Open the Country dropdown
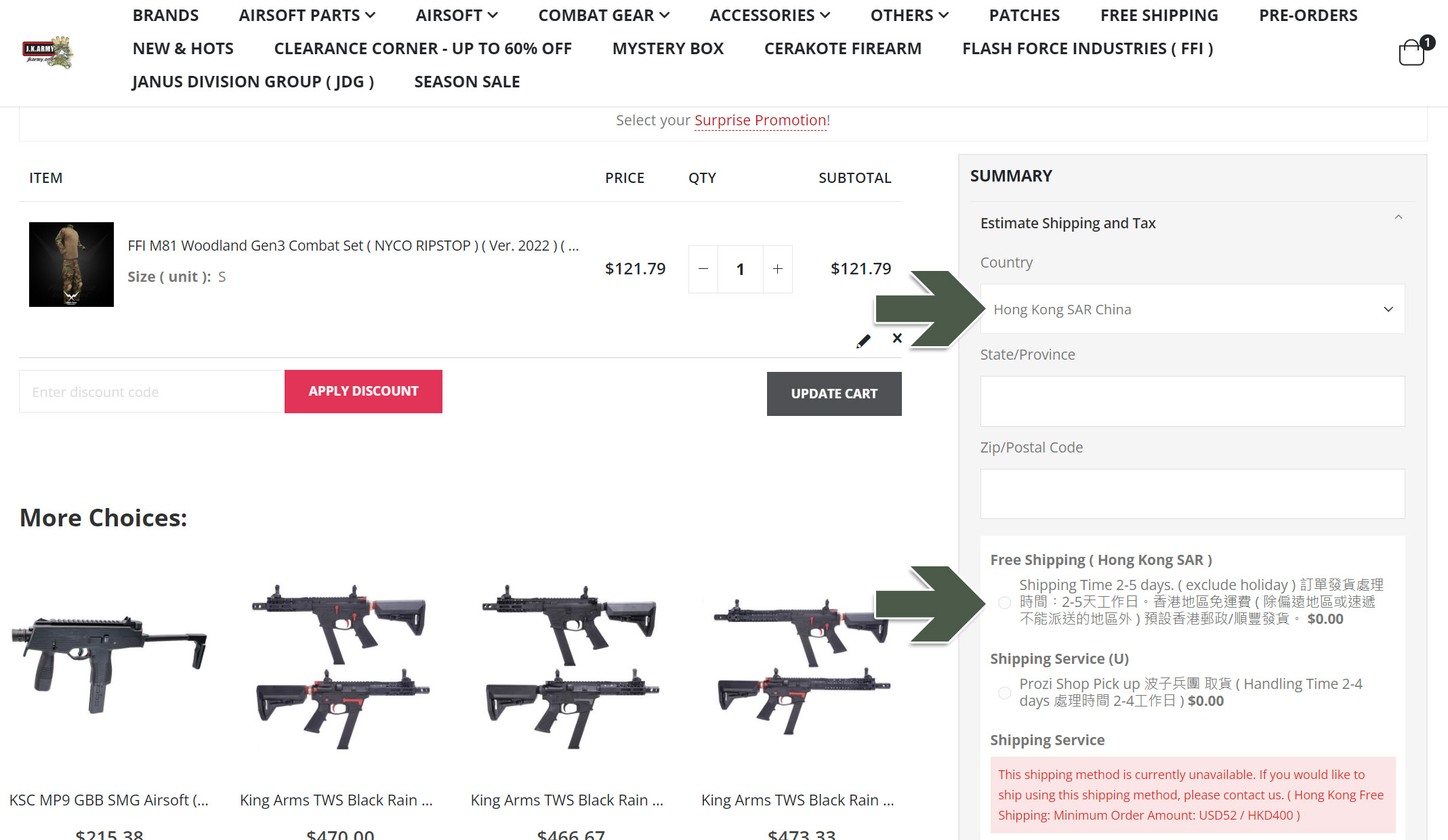Image resolution: width=1448 pixels, height=840 pixels. click(1192, 310)
